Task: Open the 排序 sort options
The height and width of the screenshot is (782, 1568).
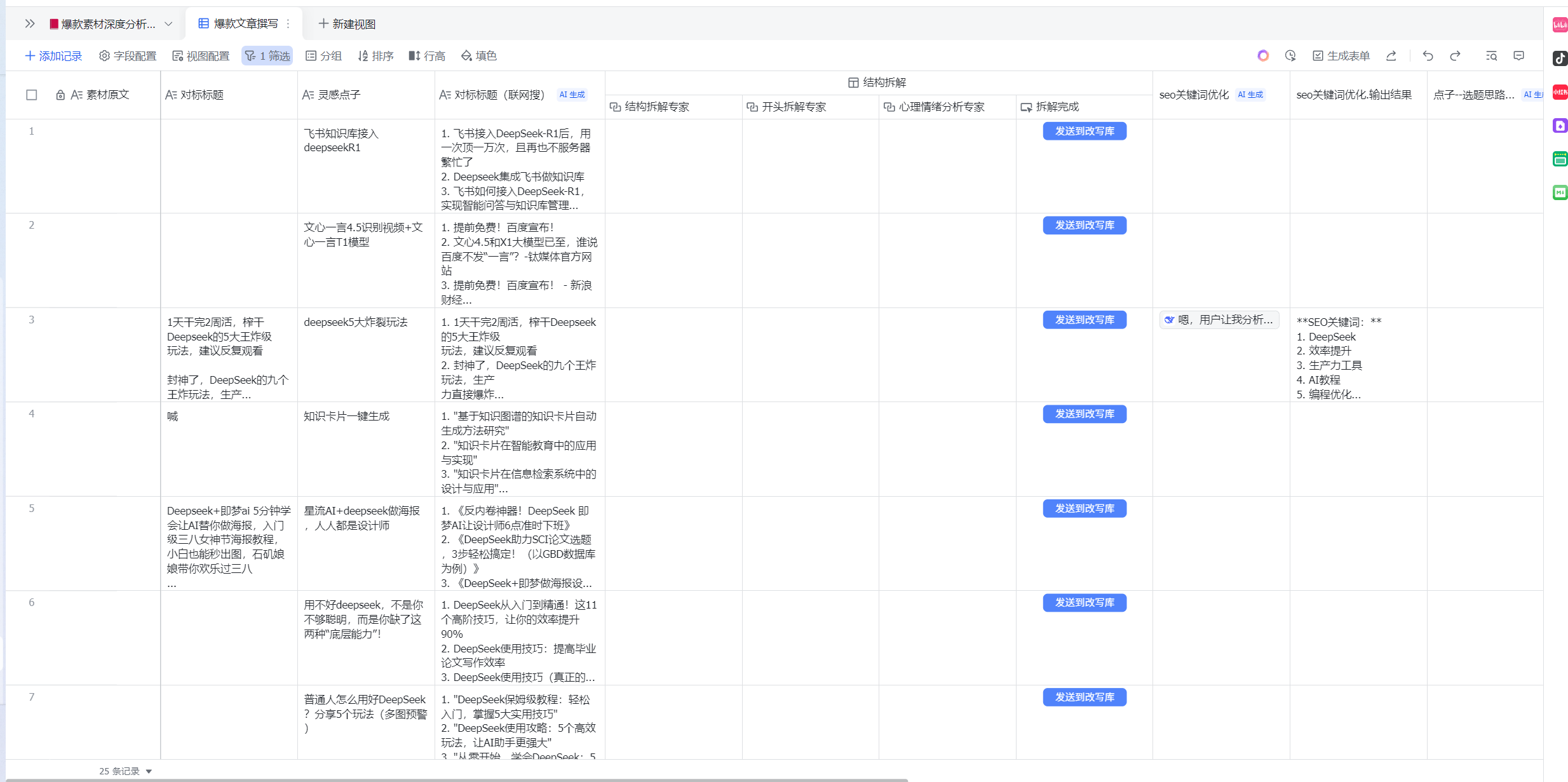Action: point(375,56)
